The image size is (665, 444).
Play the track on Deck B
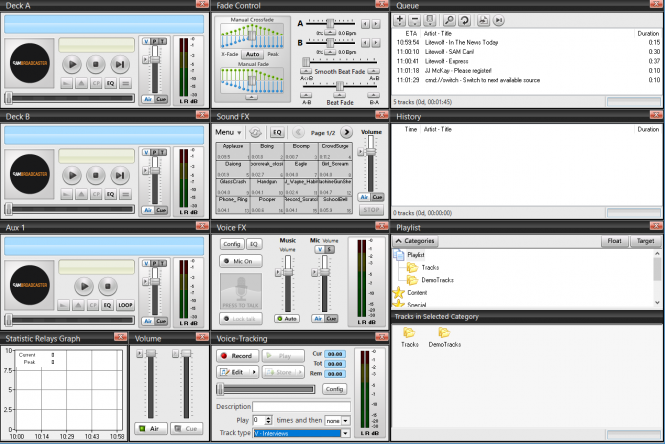(x=72, y=175)
